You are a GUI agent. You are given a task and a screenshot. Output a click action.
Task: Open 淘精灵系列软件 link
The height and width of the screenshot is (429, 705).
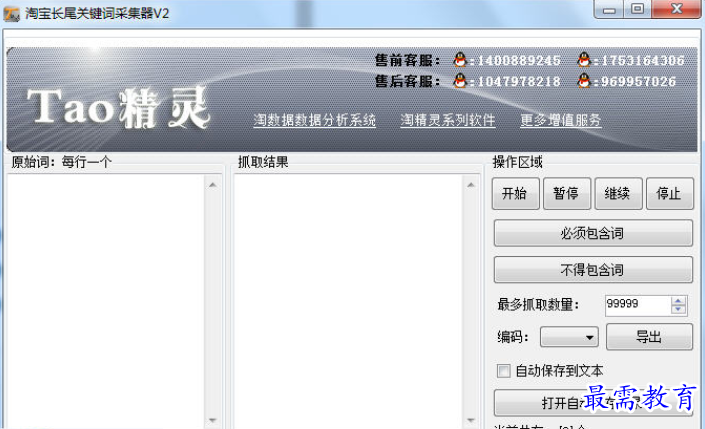point(448,120)
